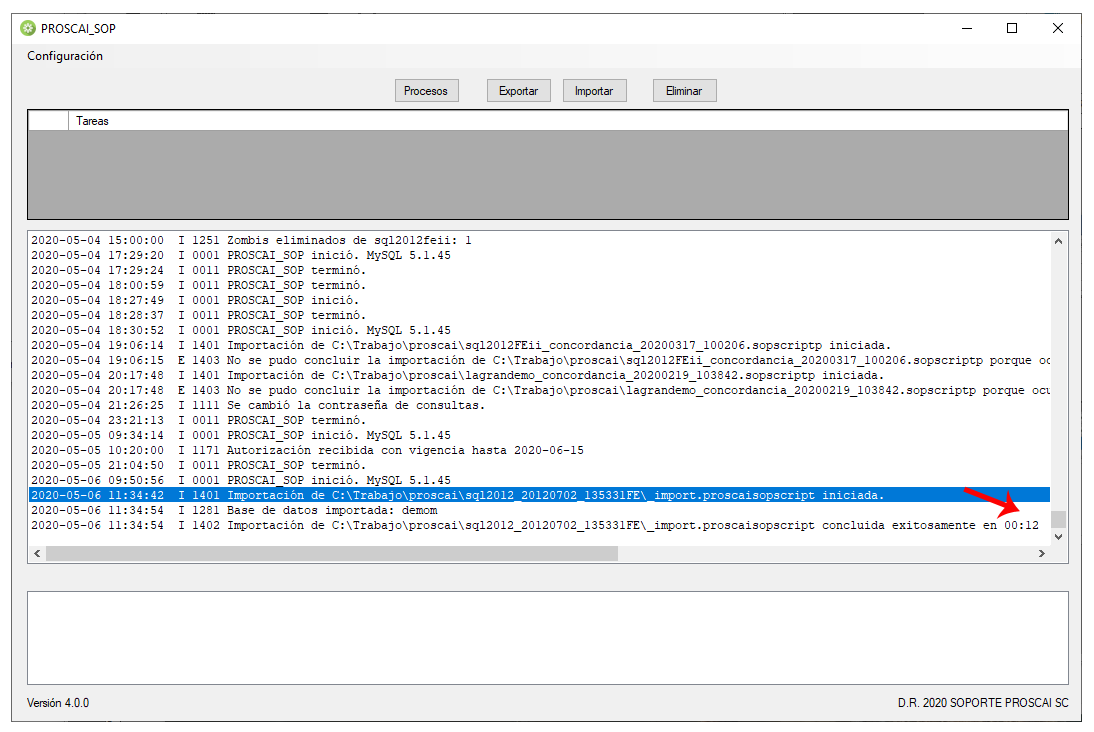Select the log line dated 2020-05-04 18:30:52
The height and width of the screenshot is (732, 1094).
[x=539, y=330]
